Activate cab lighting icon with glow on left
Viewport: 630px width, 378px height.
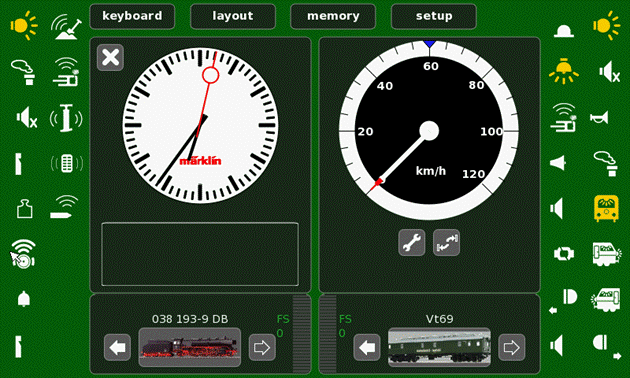pyautogui.click(x=605, y=300)
